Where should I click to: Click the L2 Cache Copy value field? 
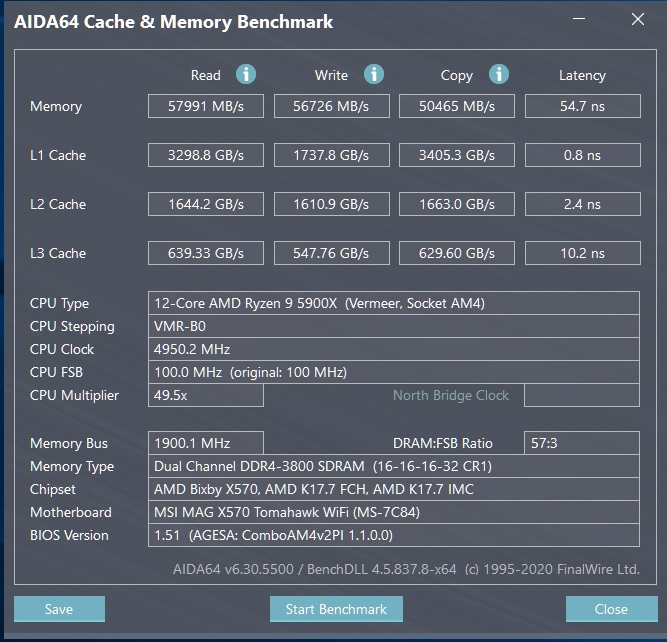(x=457, y=204)
